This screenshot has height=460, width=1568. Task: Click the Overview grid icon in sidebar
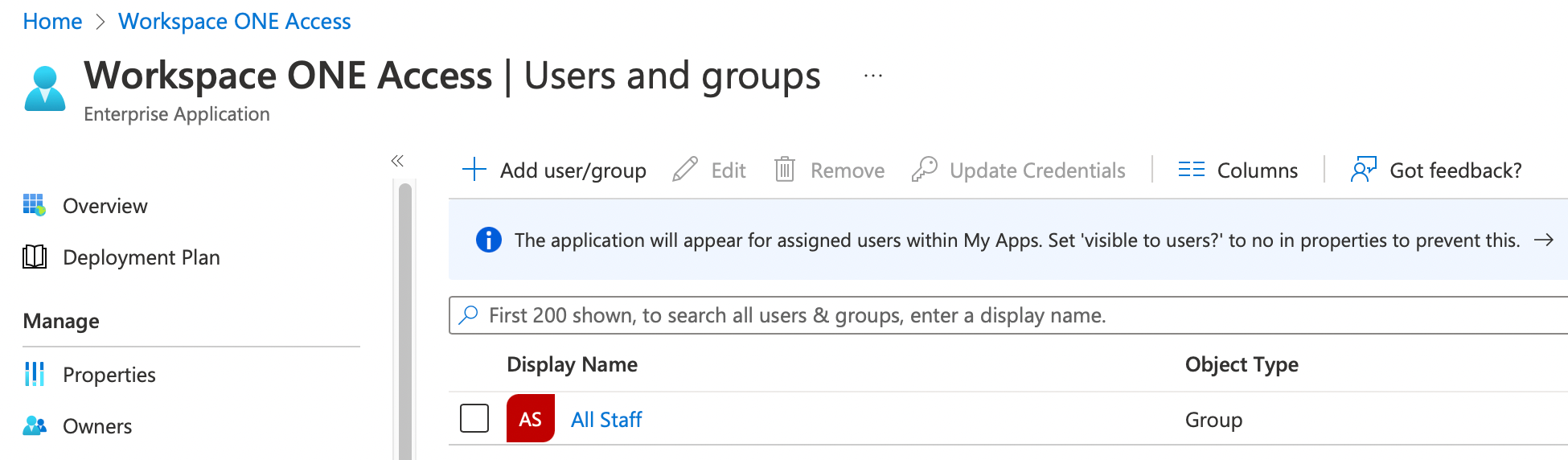35,205
